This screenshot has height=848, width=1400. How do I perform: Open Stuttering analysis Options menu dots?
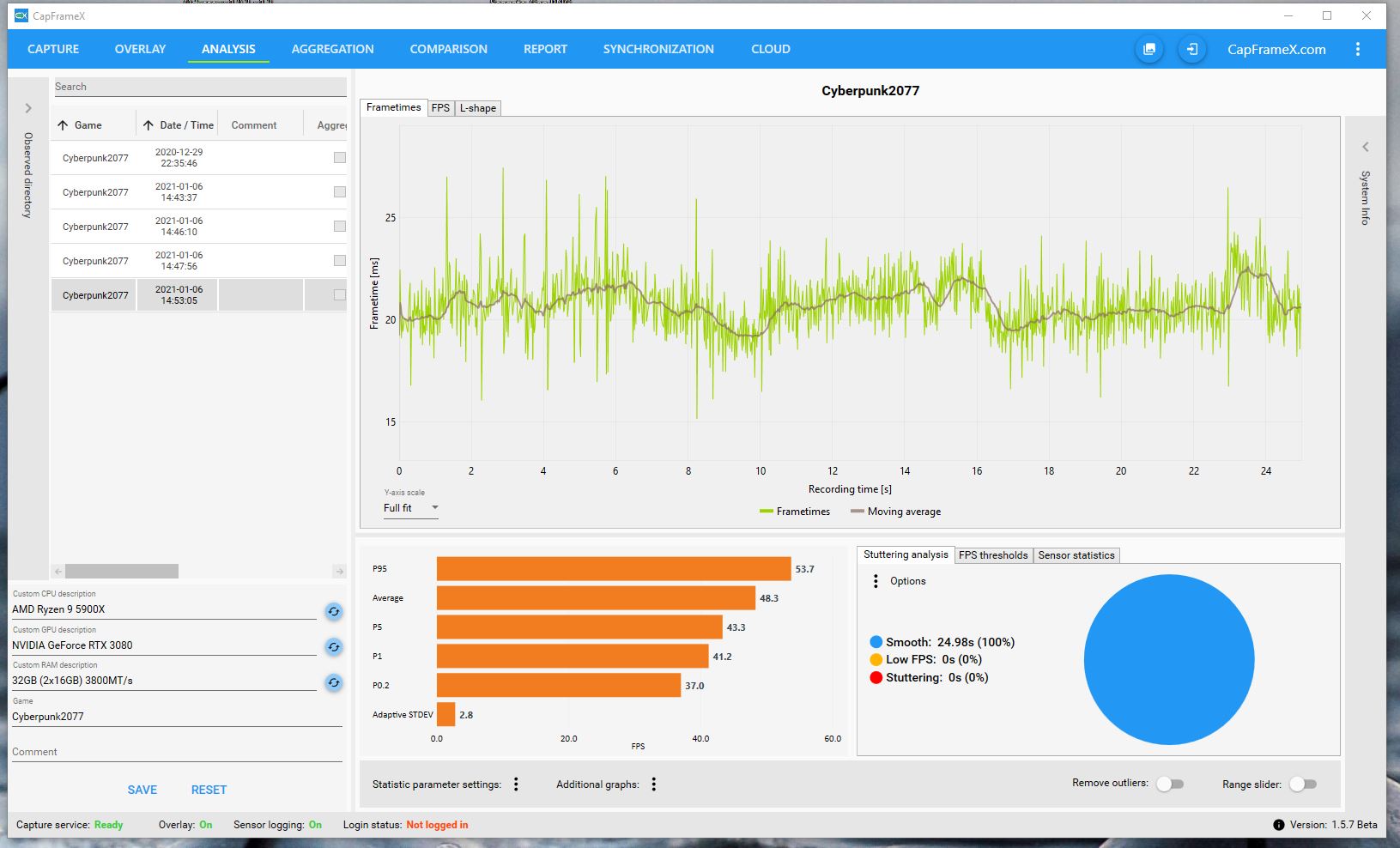pyautogui.click(x=876, y=581)
